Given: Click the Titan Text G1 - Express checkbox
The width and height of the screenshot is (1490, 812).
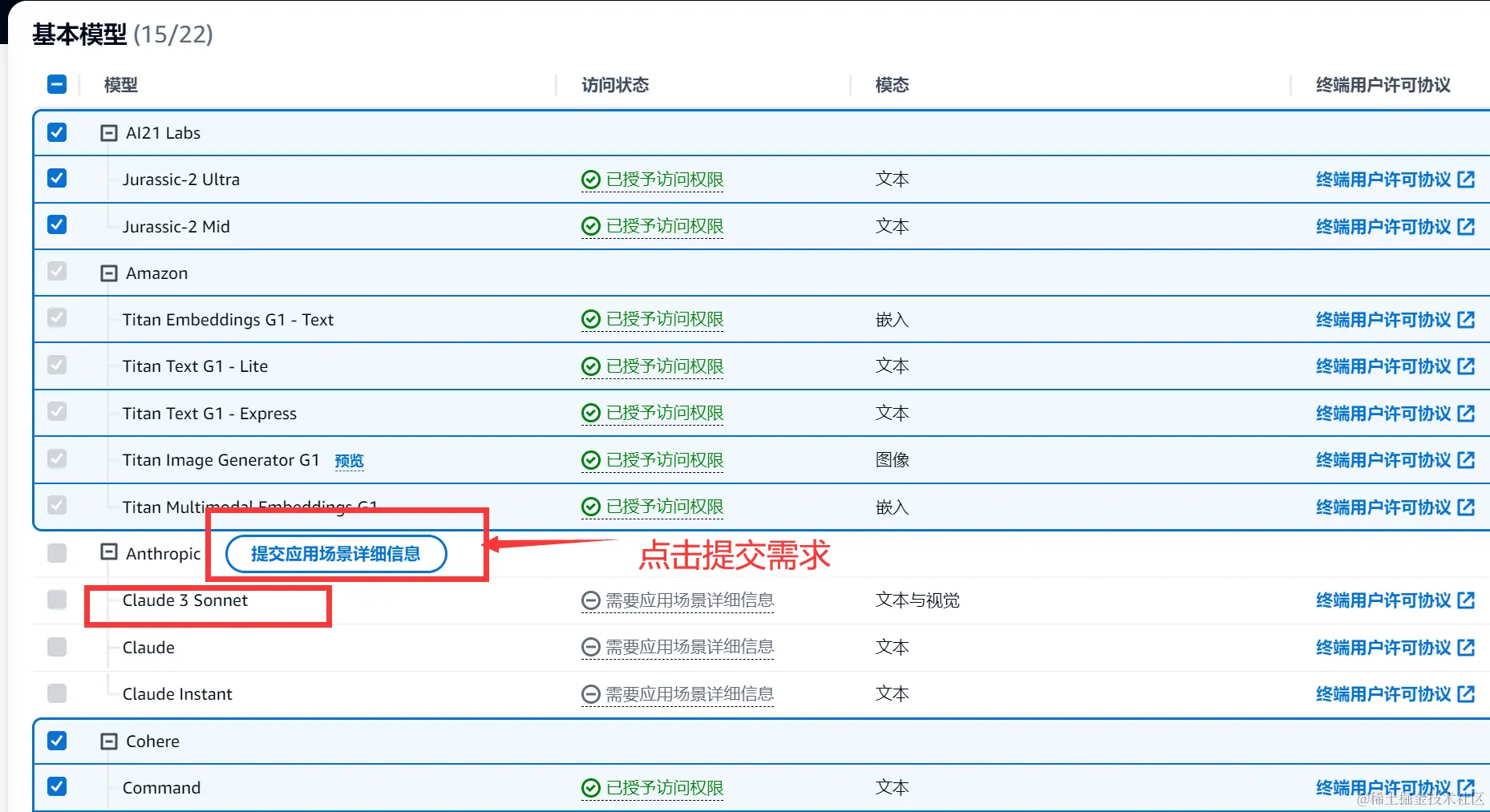Looking at the screenshot, I should 57,412.
